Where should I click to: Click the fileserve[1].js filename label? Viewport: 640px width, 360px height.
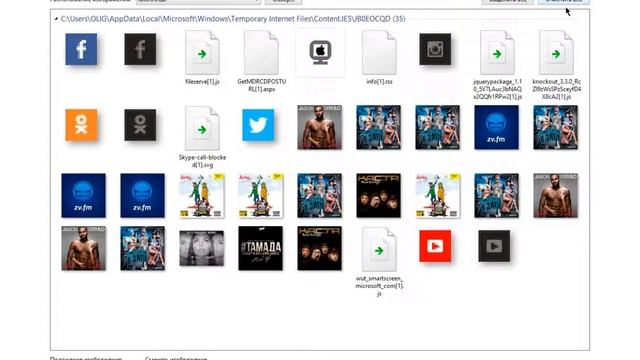tap(202, 82)
